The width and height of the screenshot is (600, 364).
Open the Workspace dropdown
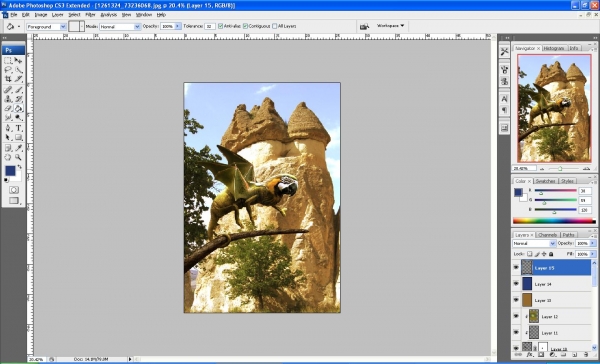390,26
